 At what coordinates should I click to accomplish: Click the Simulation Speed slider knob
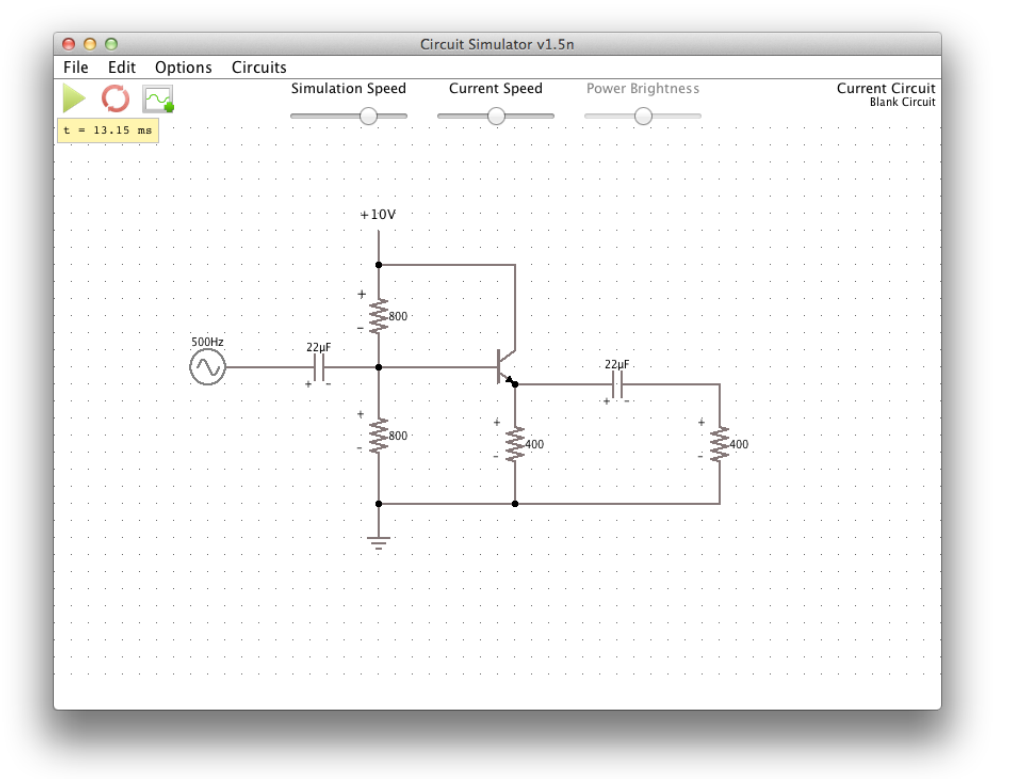click(369, 116)
